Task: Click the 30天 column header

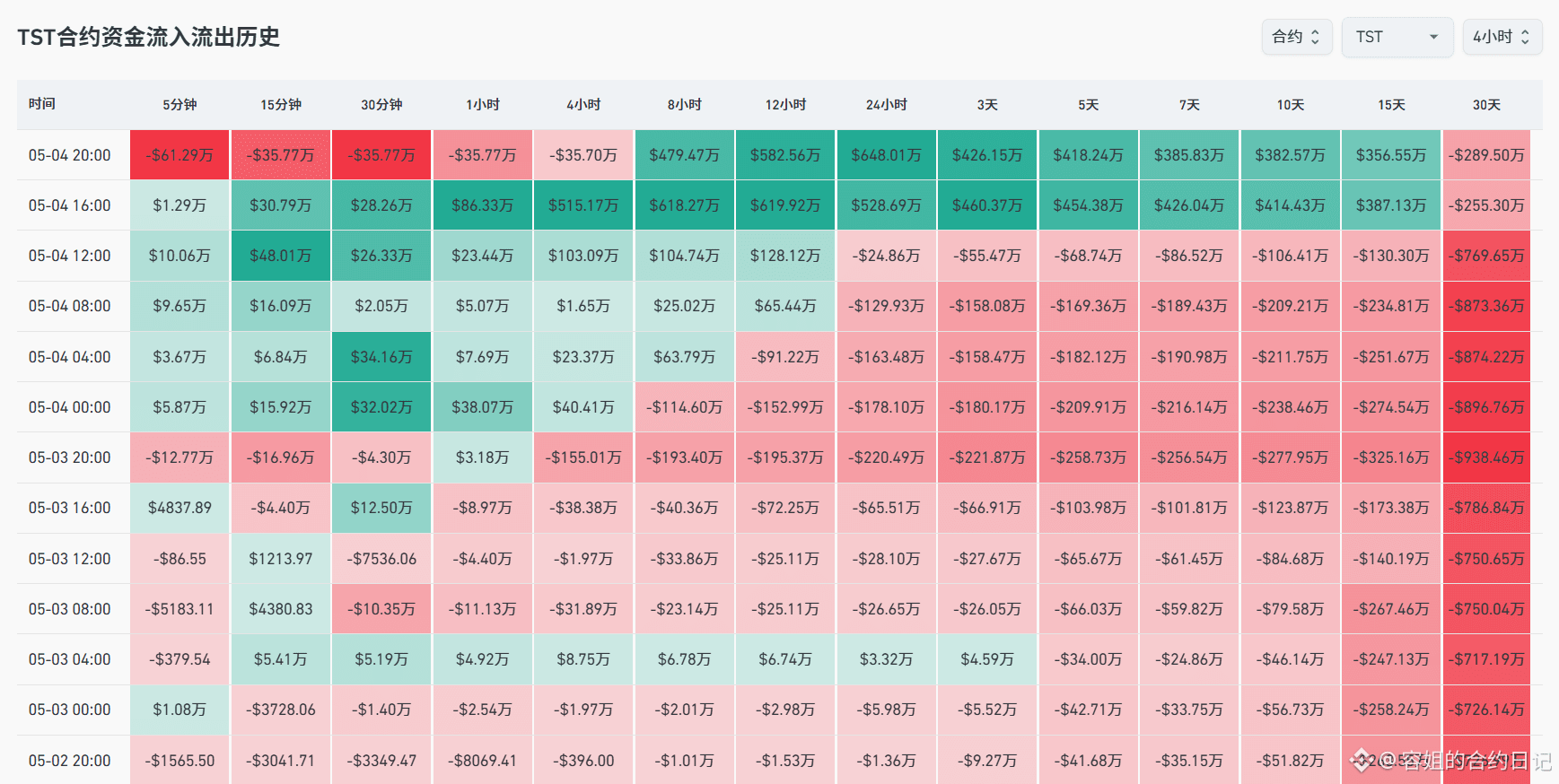Action: [1486, 105]
